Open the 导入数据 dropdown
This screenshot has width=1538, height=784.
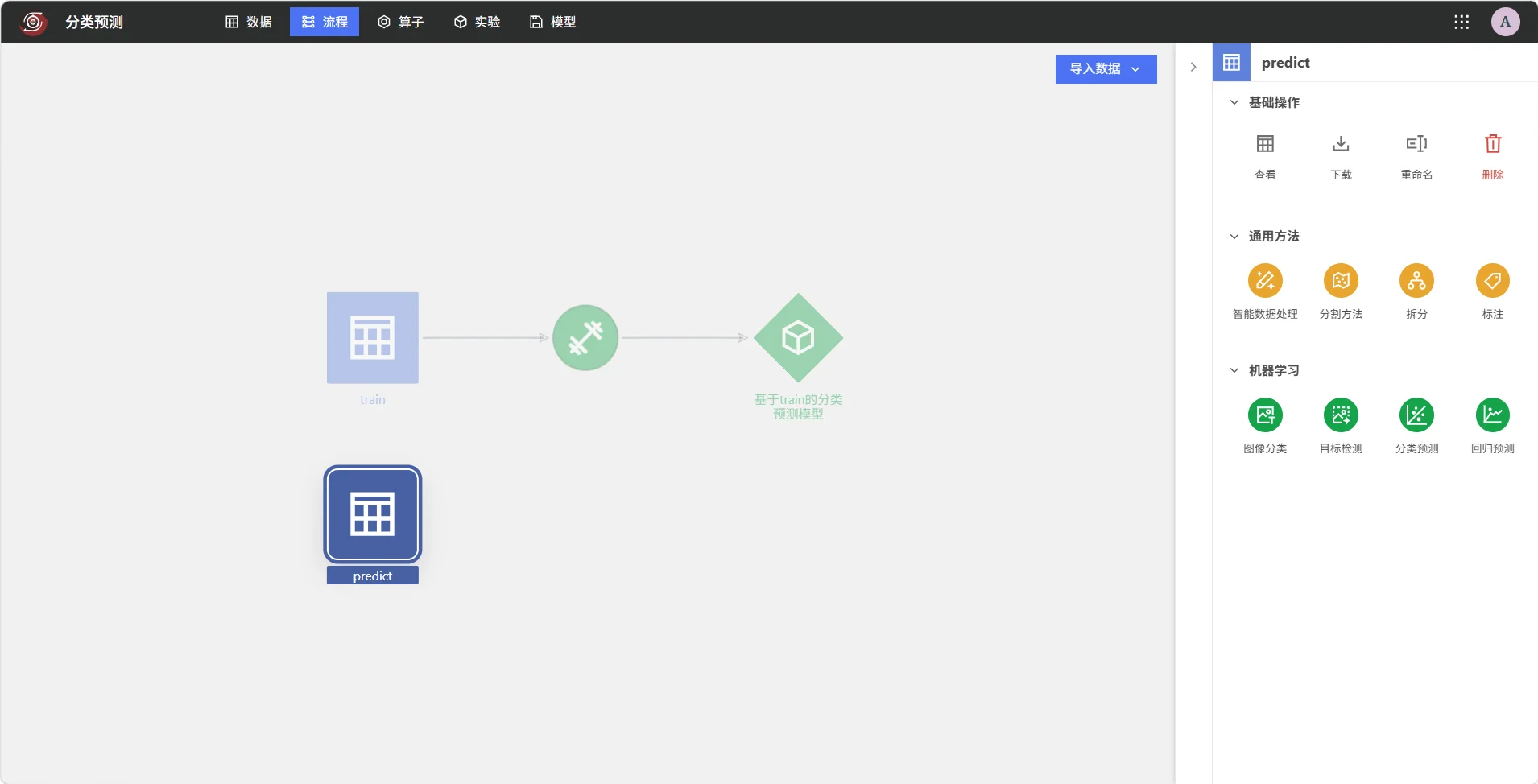pyautogui.click(x=1106, y=69)
